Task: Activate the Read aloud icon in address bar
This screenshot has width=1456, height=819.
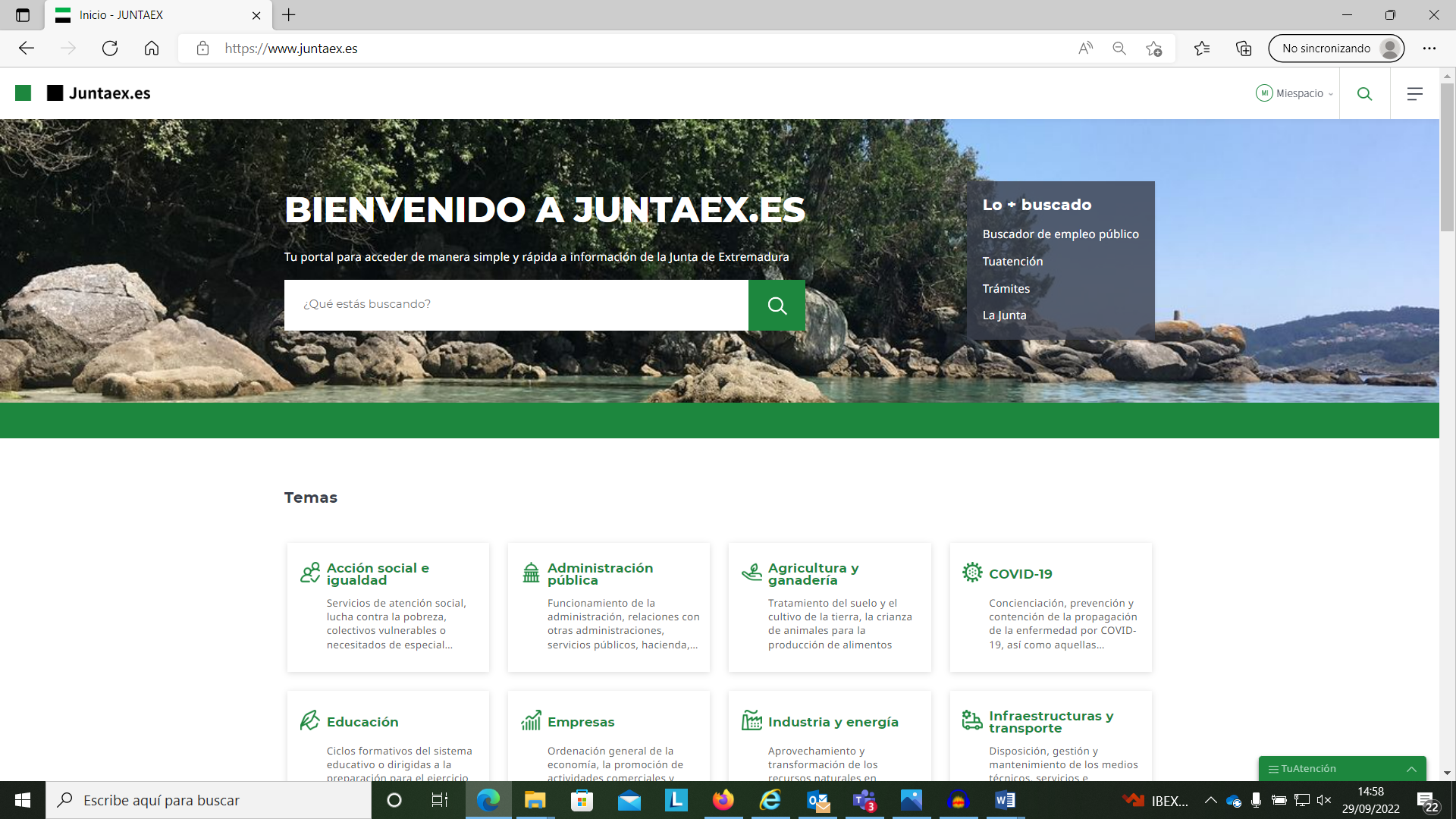Action: [1085, 49]
